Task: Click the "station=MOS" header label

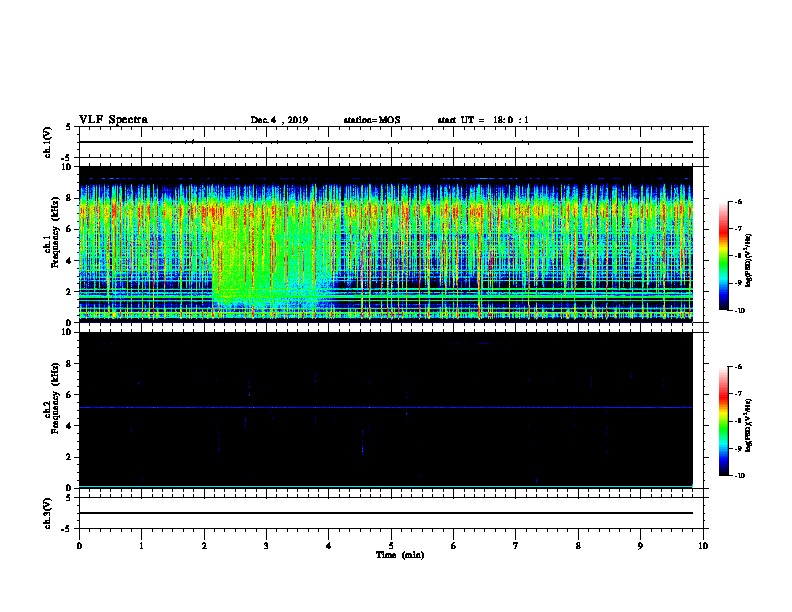Action: [372, 120]
